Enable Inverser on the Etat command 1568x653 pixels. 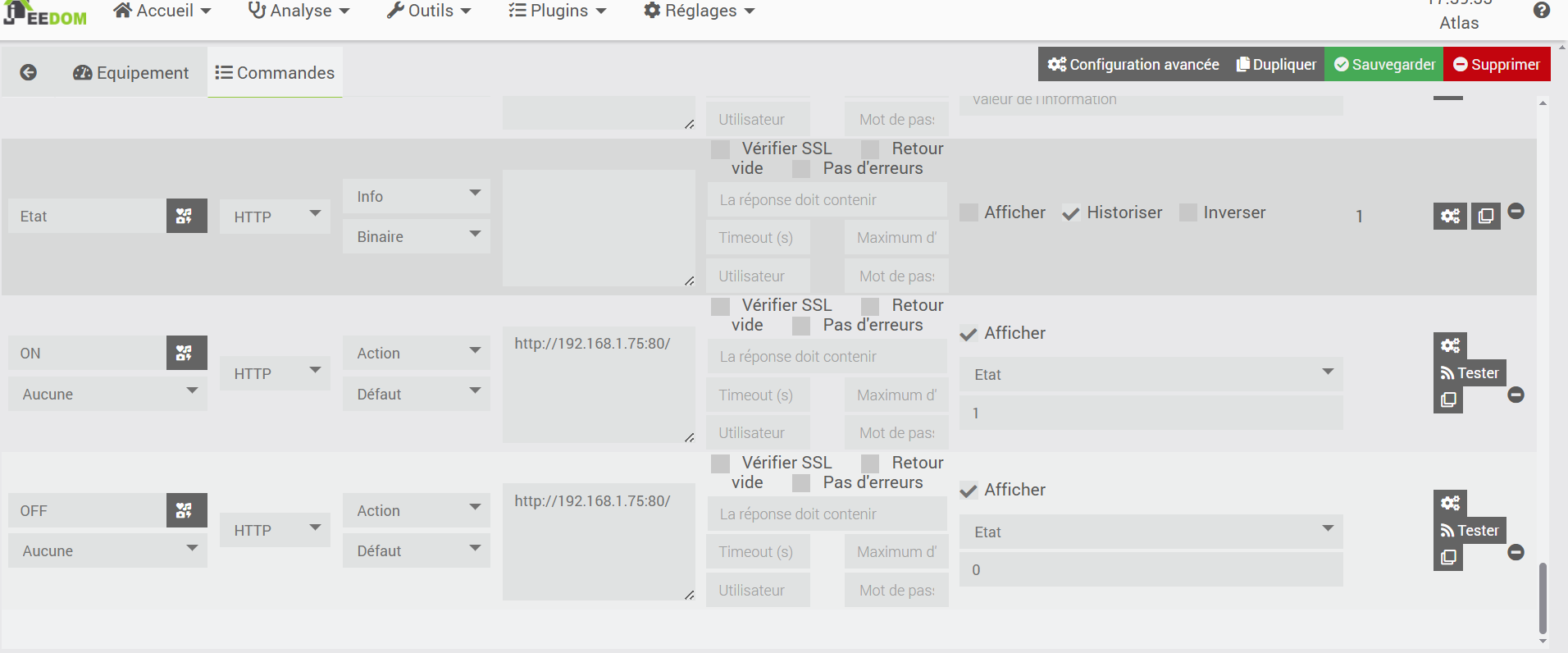tap(1188, 212)
